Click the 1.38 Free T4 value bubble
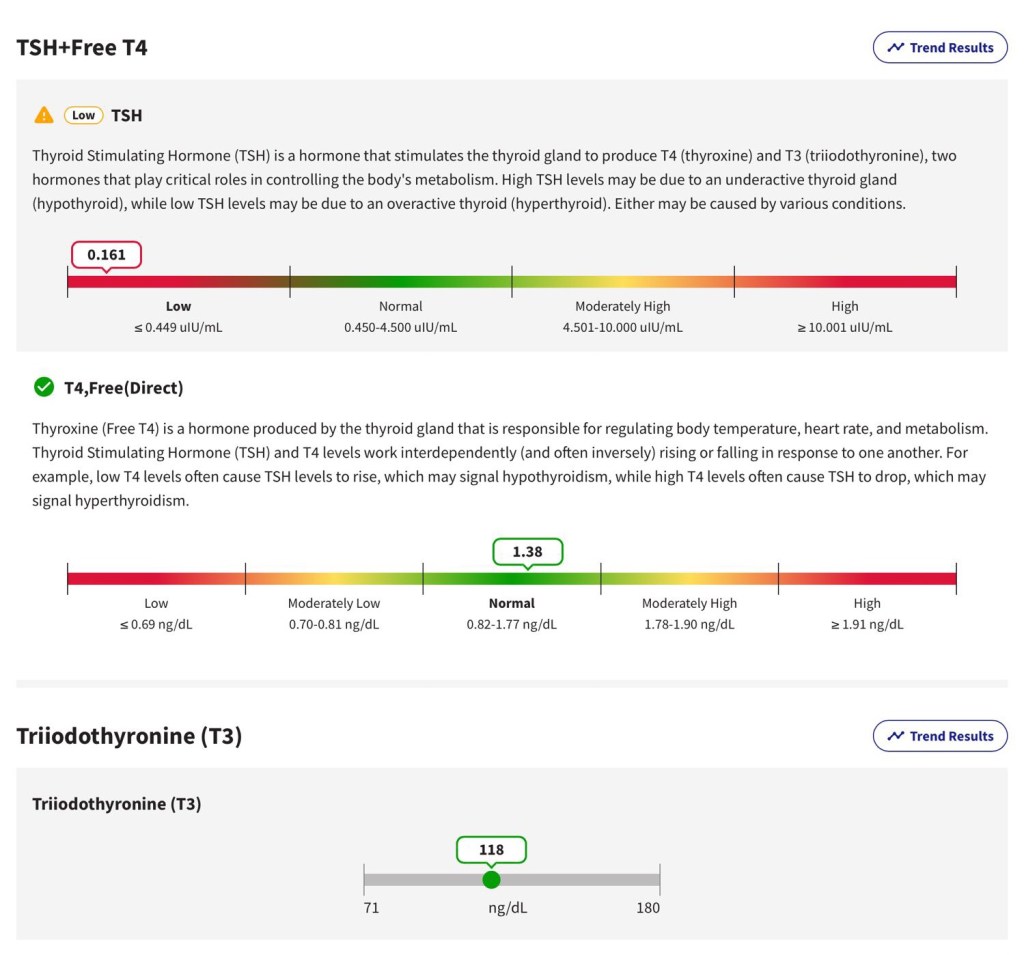The height and width of the screenshot is (955, 1024). point(528,552)
